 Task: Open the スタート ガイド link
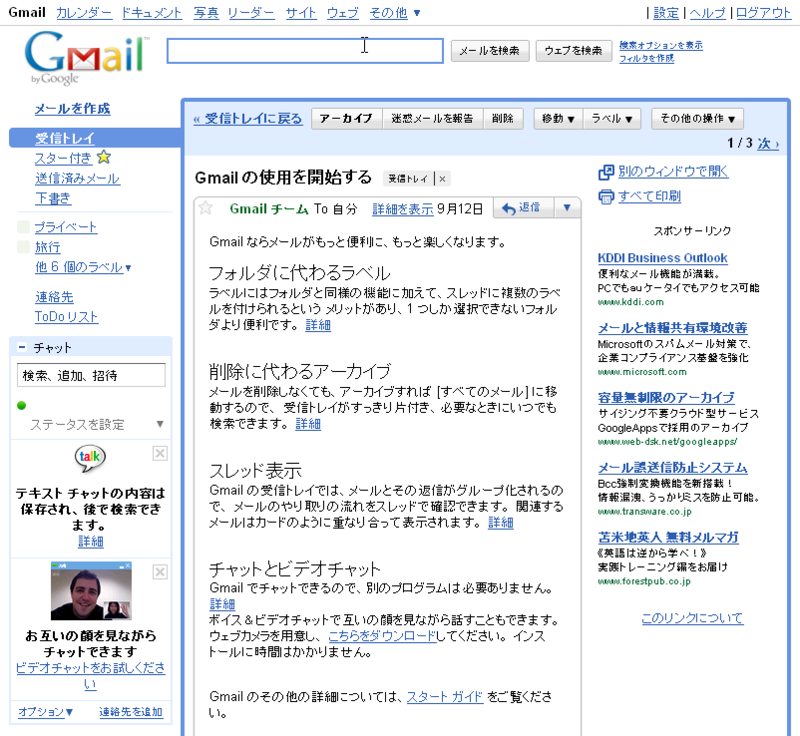click(x=444, y=696)
